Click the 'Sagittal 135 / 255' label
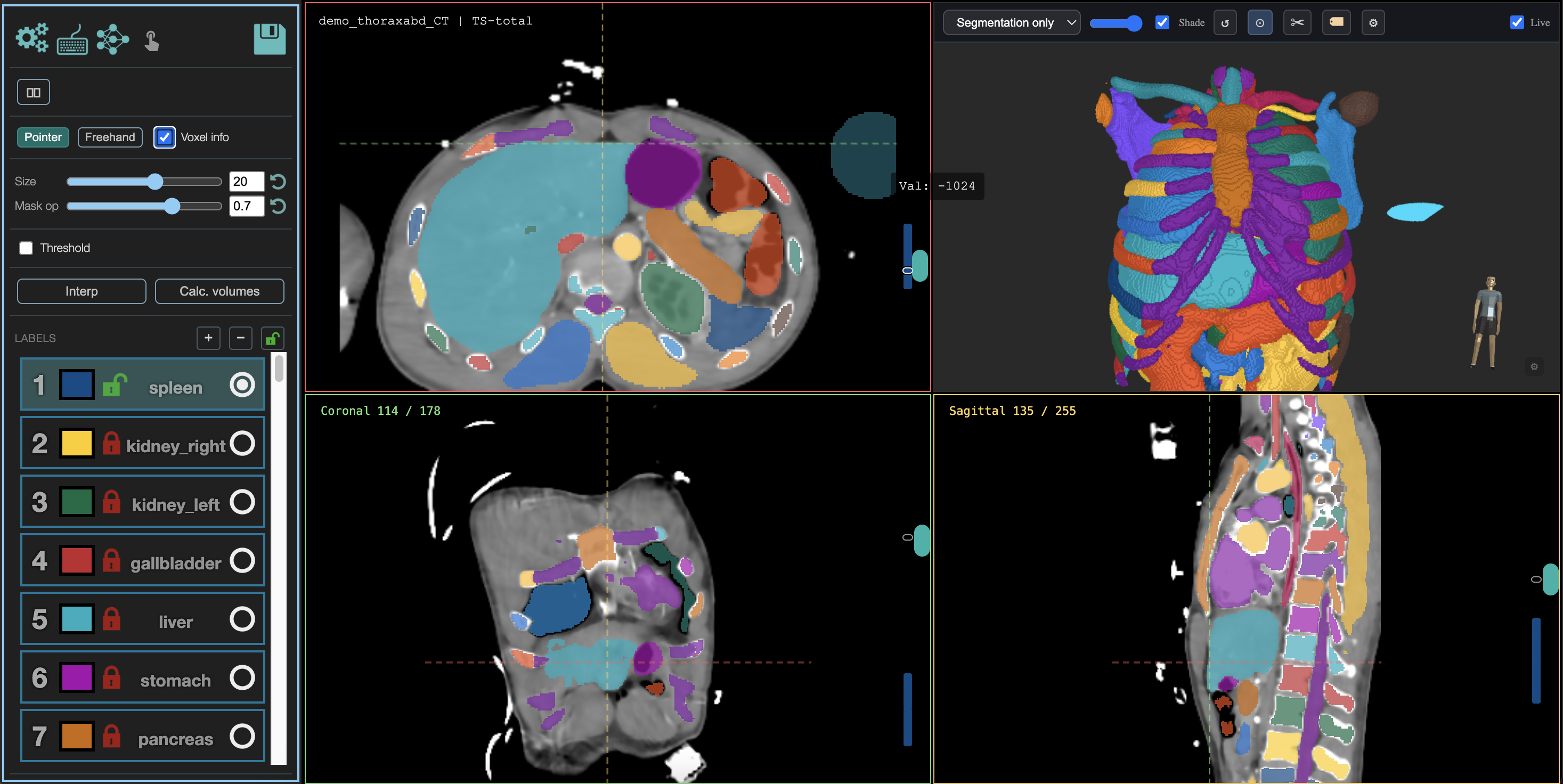 pyautogui.click(x=1012, y=411)
